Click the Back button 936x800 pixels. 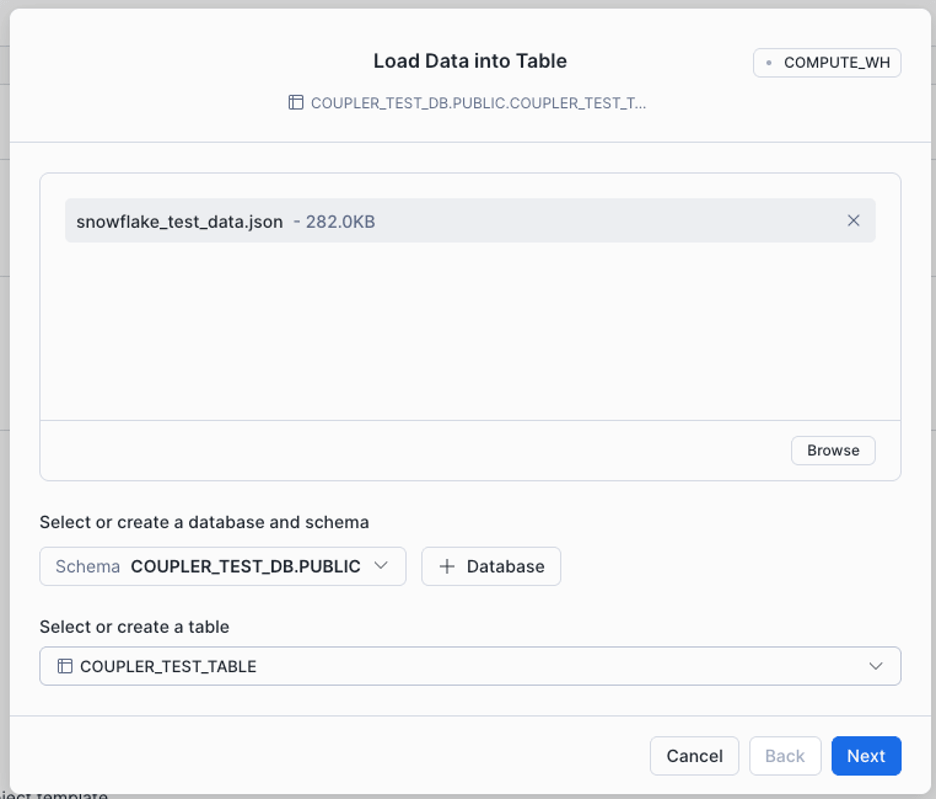pyautogui.click(x=785, y=756)
